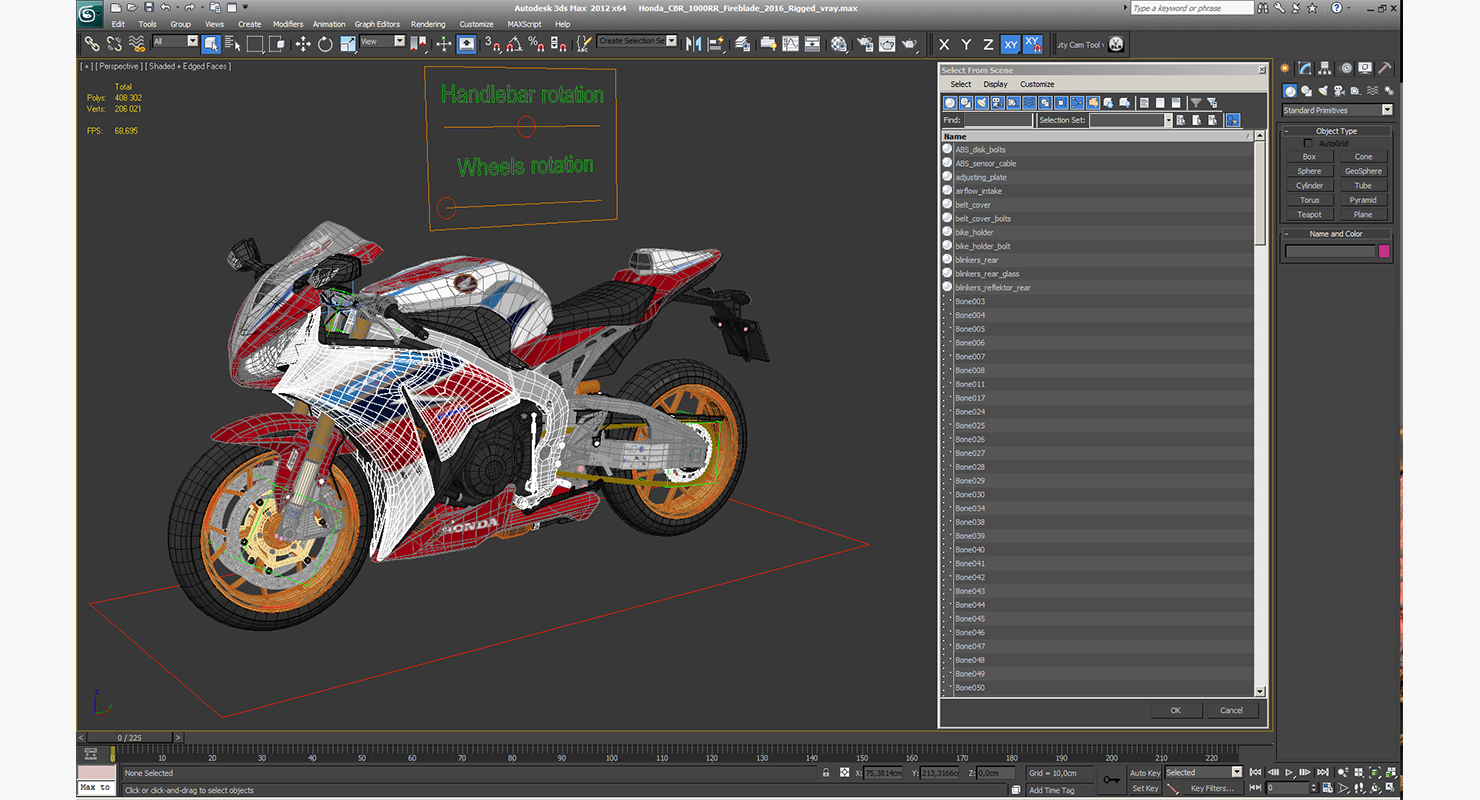
Task: Click the Unlink Selection tool
Action: point(114,44)
